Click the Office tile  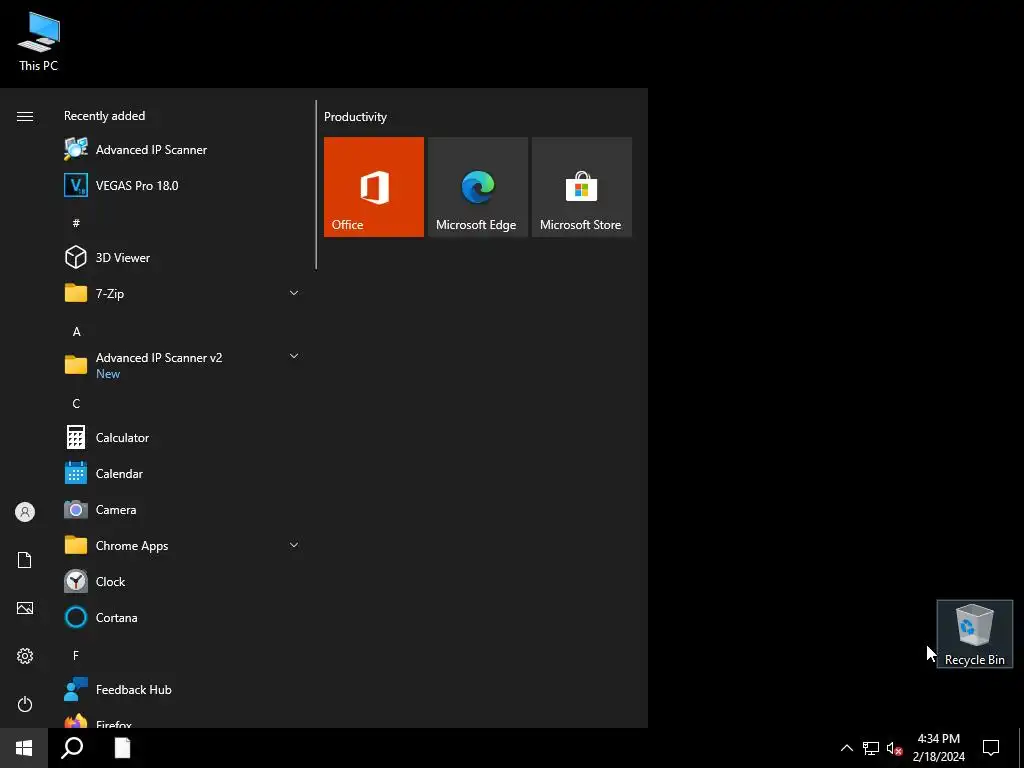point(374,187)
